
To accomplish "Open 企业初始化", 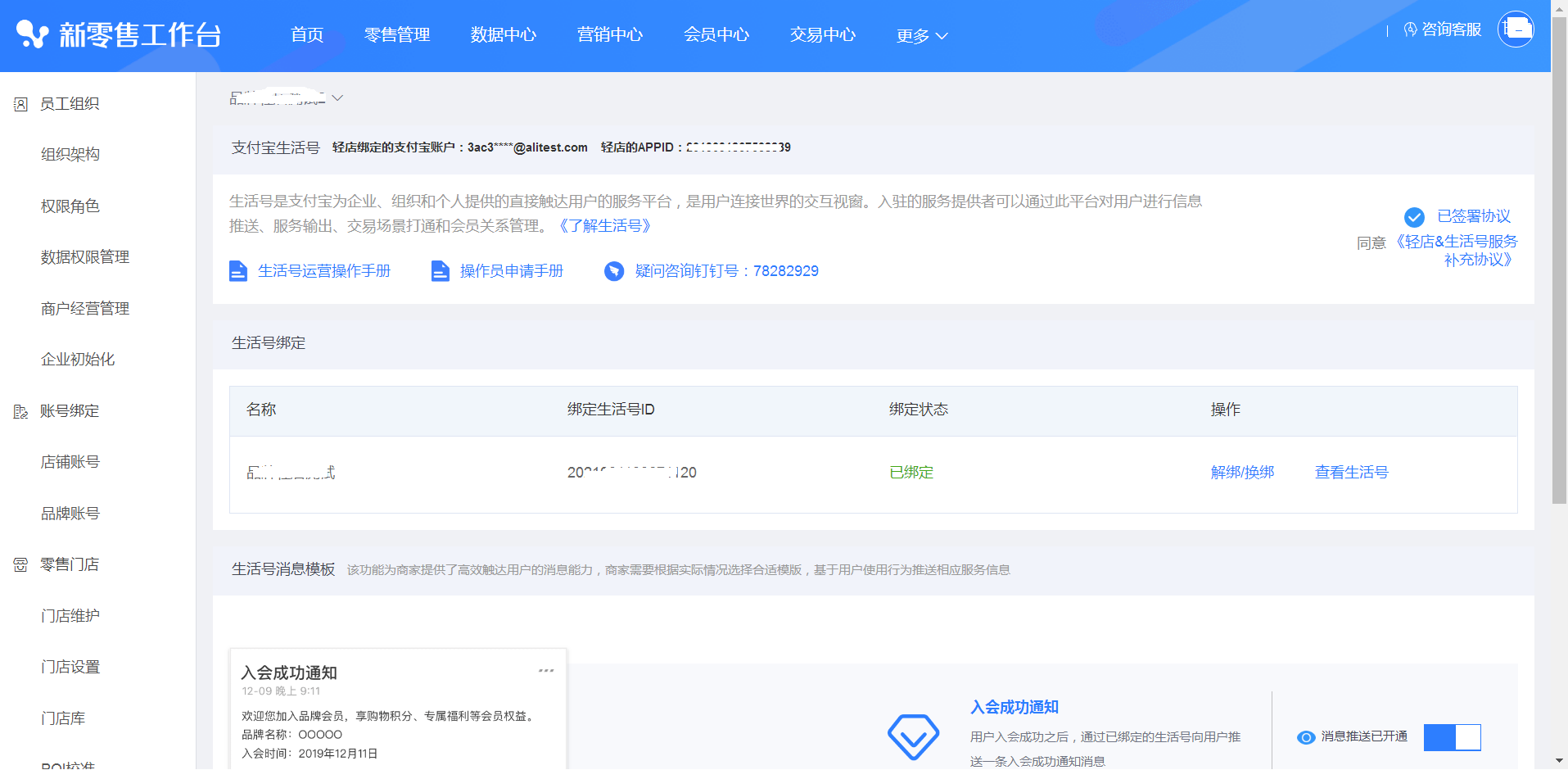I will pos(78,360).
